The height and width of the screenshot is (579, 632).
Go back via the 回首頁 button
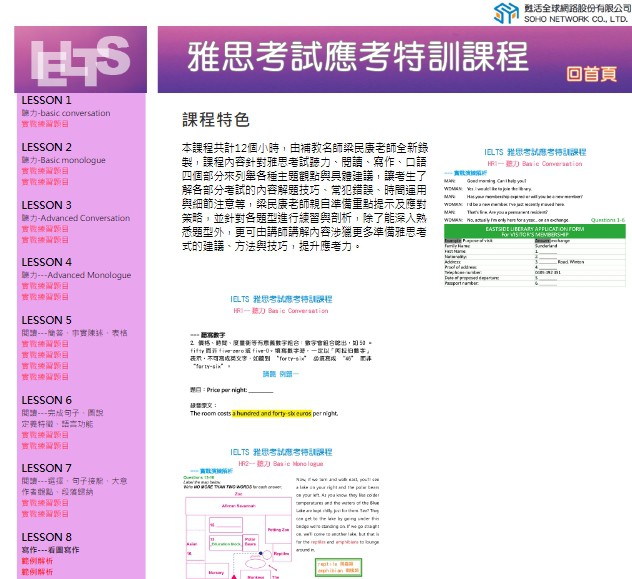(x=591, y=72)
